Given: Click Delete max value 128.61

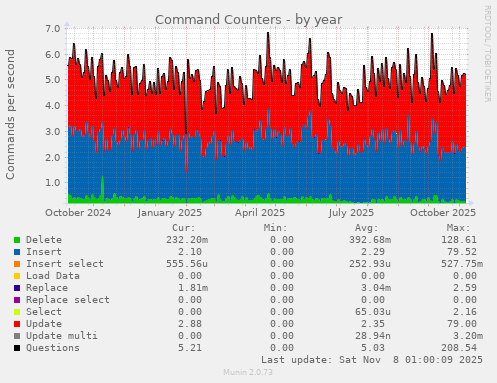Looking at the screenshot, I should coord(459,240).
